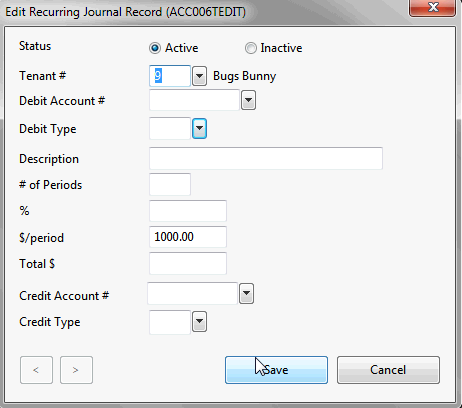
Task: Focus the Total $ input field
Action: (188, 263)
